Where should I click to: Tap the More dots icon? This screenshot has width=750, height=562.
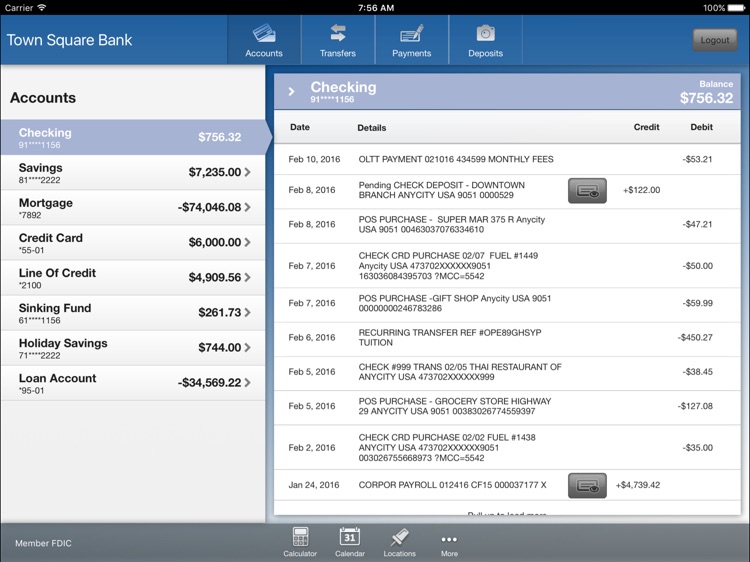(x=449, y=540)
